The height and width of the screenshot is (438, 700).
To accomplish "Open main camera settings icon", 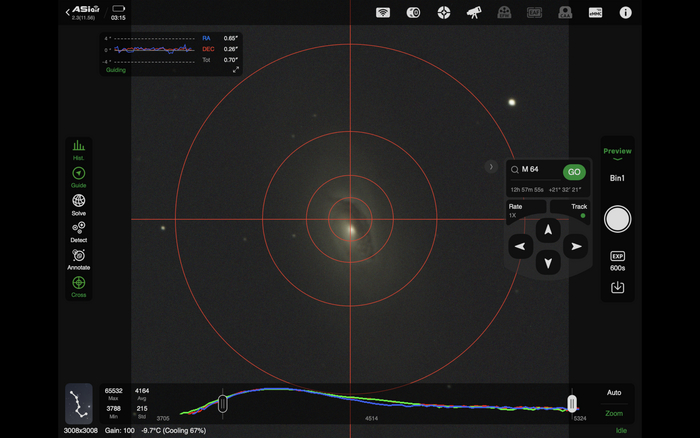I will click(x=413, y=13).
